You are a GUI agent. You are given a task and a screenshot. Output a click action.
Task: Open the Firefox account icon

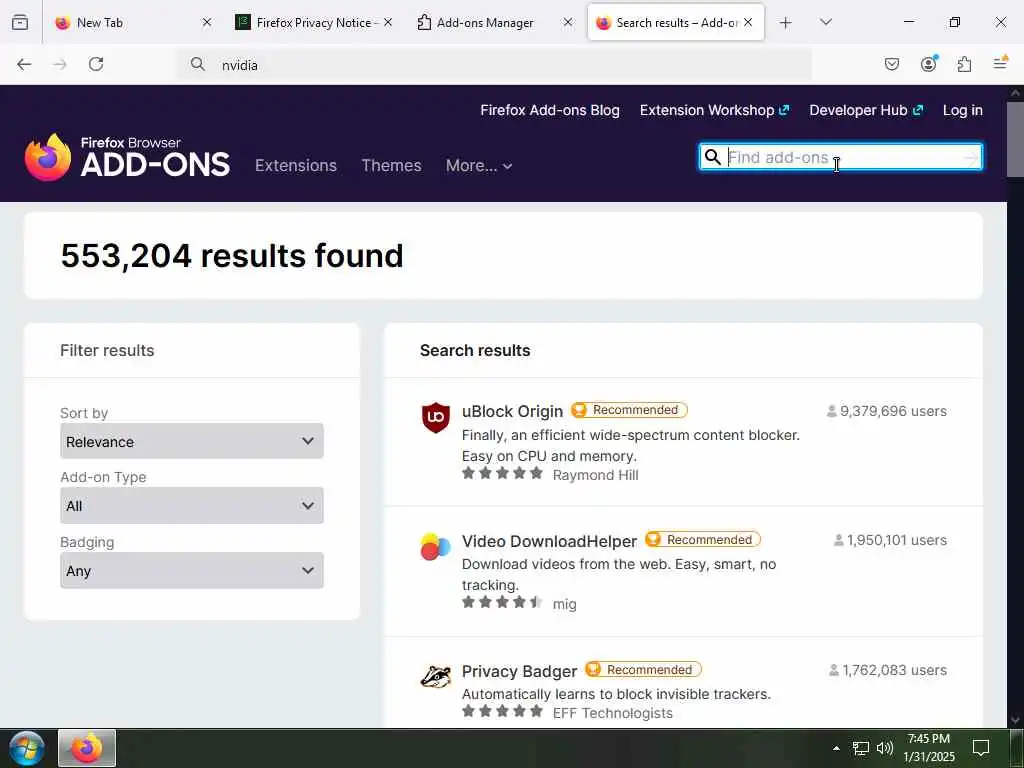[928, 63]
